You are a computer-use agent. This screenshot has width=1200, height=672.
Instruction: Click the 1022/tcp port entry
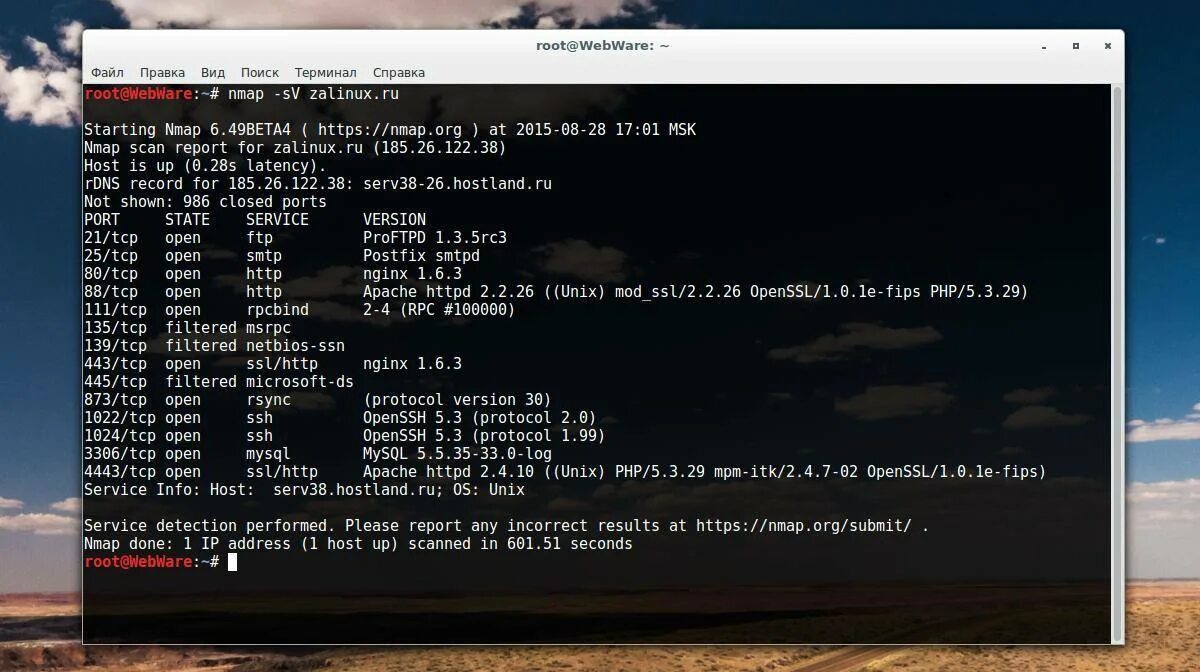point(120,418)
